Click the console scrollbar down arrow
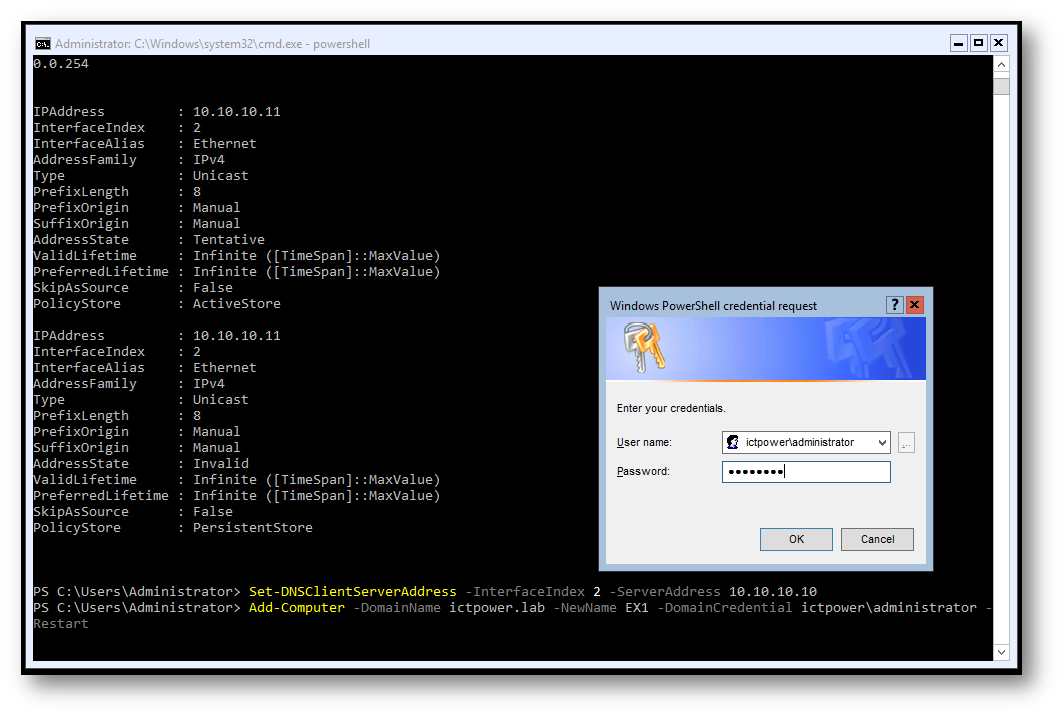The image size is (1064, 717). pyautogui.click(x=1001, y=652)
